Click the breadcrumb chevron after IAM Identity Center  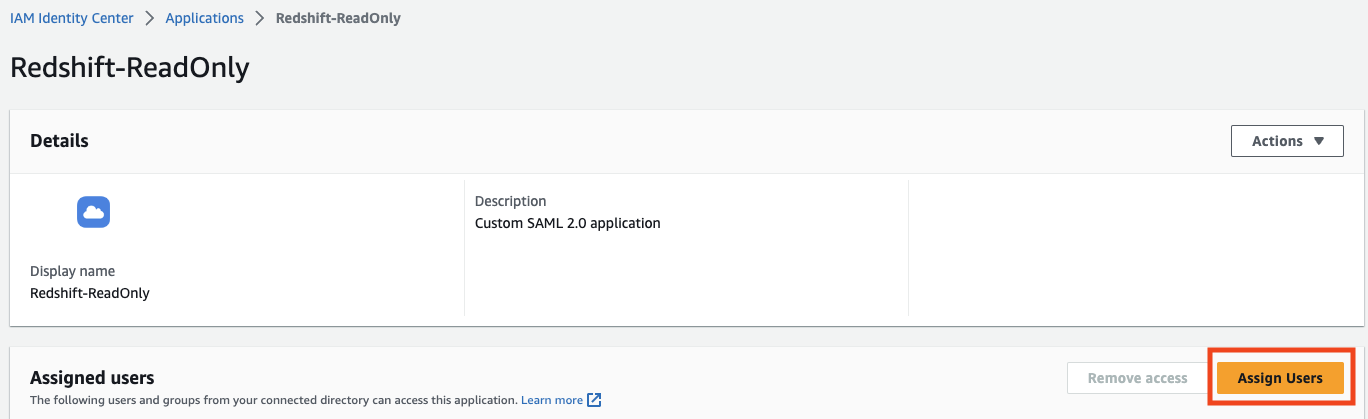149,18
